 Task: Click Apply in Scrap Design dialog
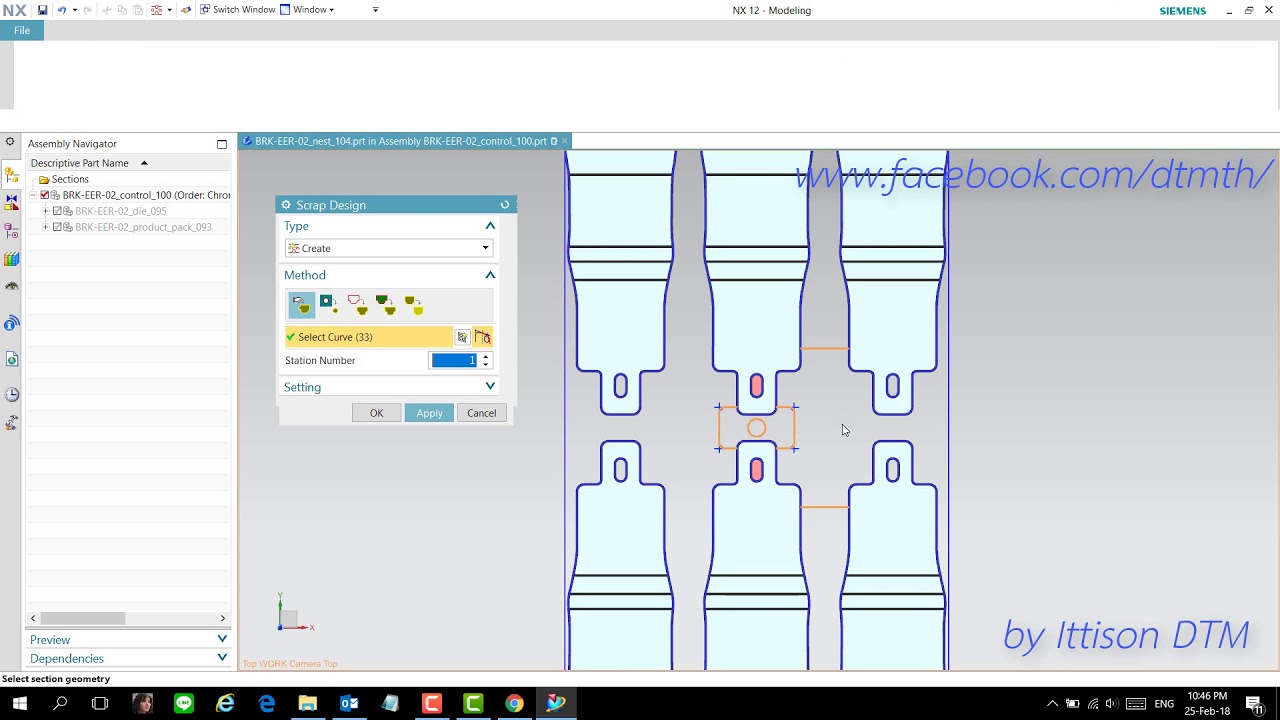coord(429,413)
